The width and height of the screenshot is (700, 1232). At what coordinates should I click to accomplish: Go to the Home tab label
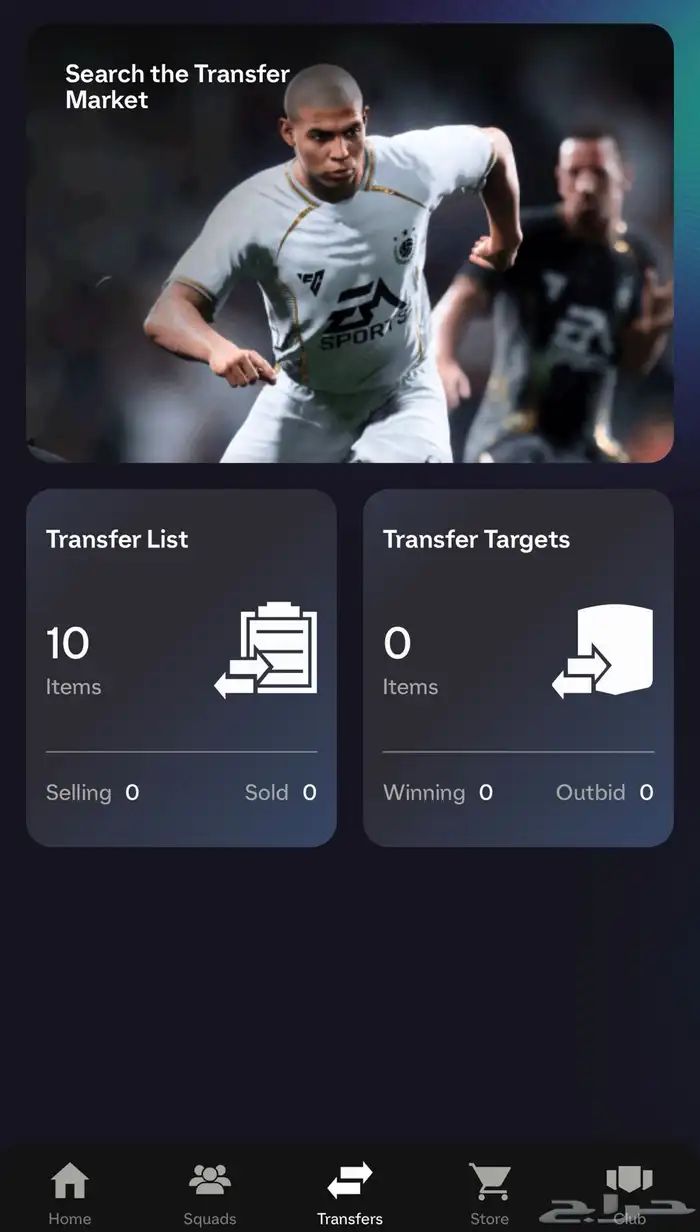point(70,1219)
